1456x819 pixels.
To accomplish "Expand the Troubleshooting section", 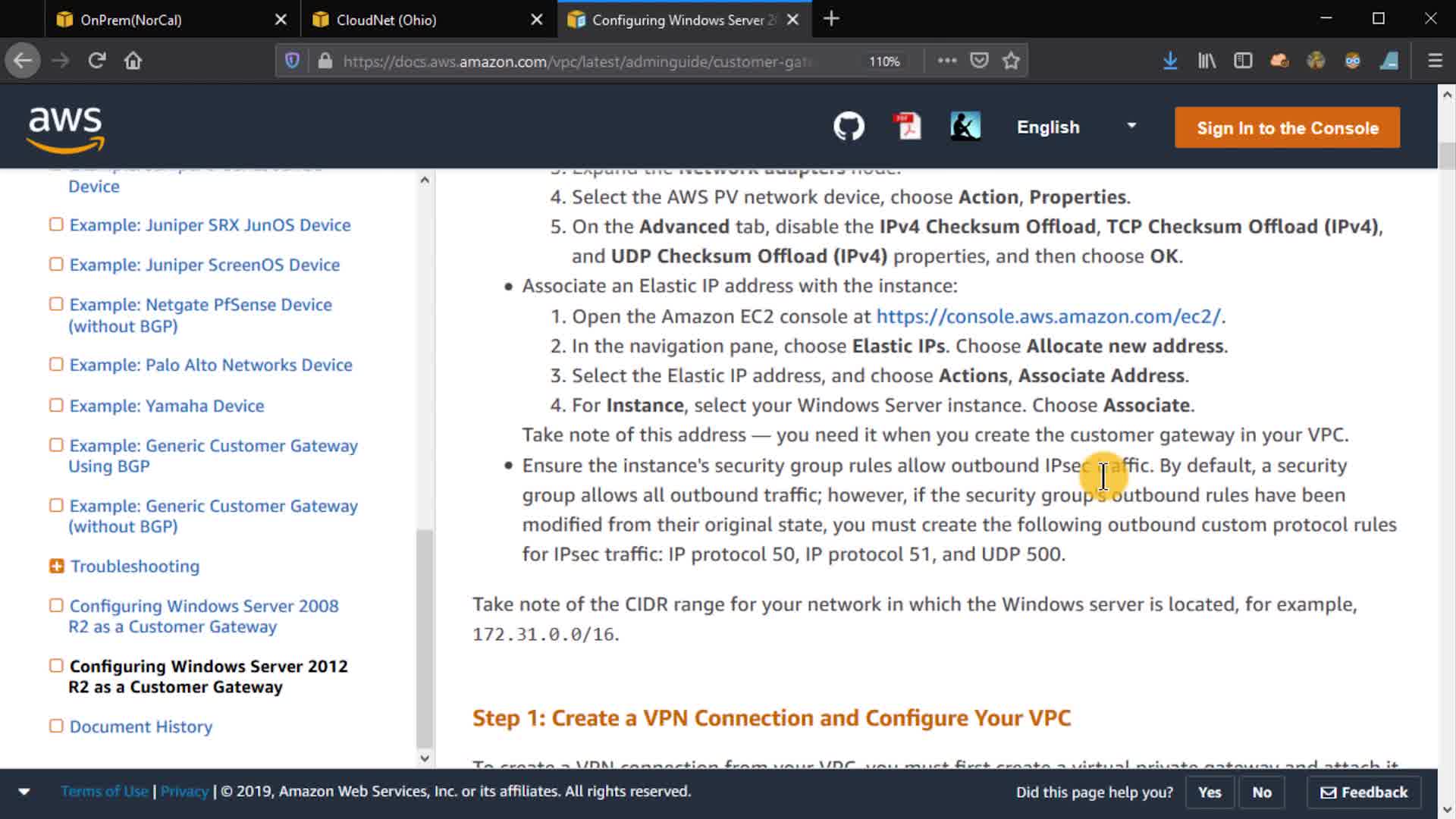I will [x=56, y=566].
